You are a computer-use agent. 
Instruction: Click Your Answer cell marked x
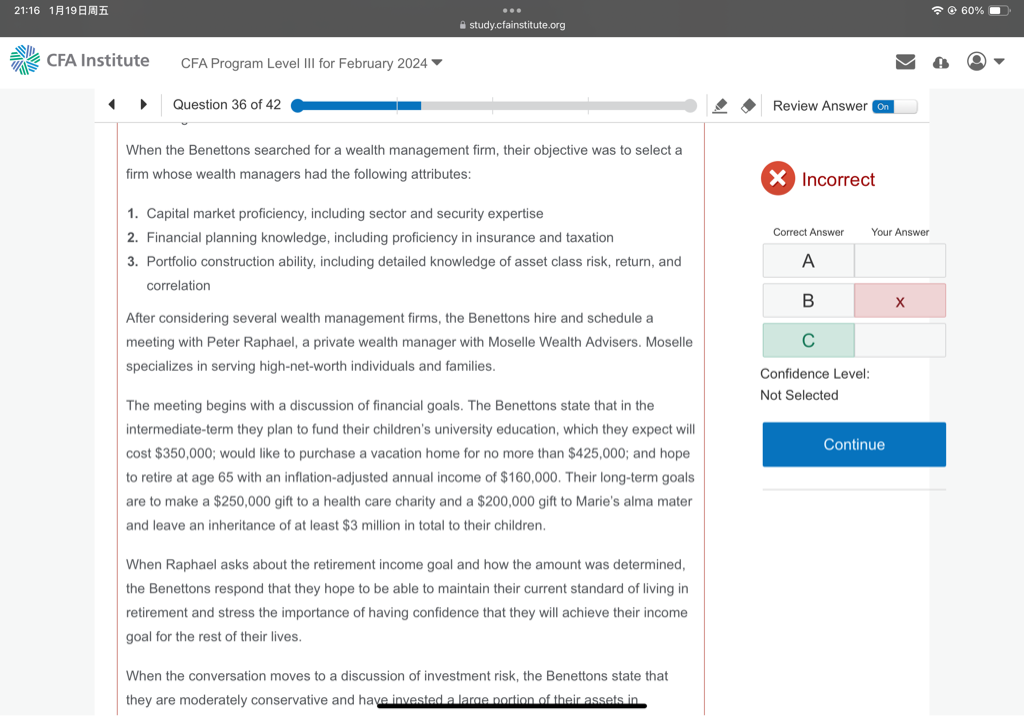pos(899,301)
